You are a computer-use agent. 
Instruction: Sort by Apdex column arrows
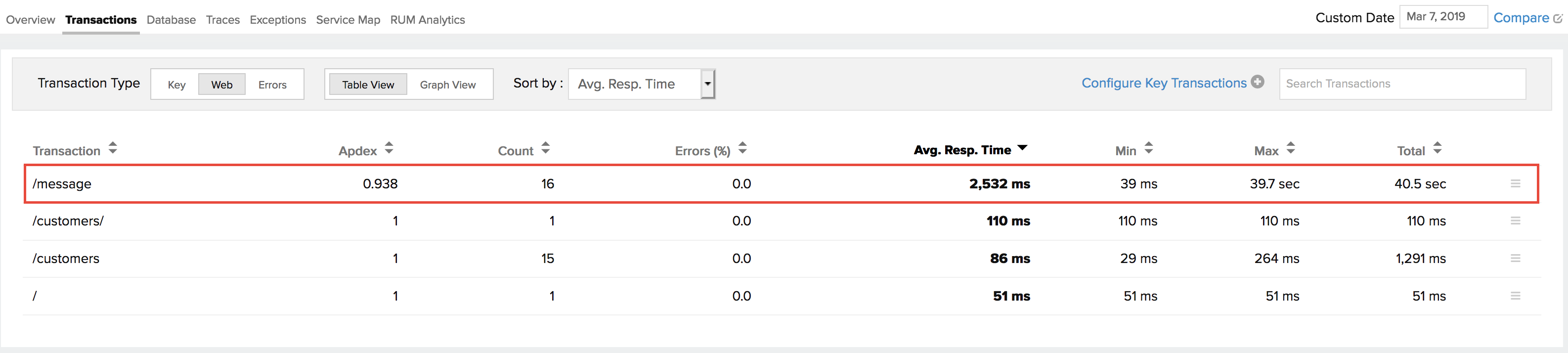(389, 148)
